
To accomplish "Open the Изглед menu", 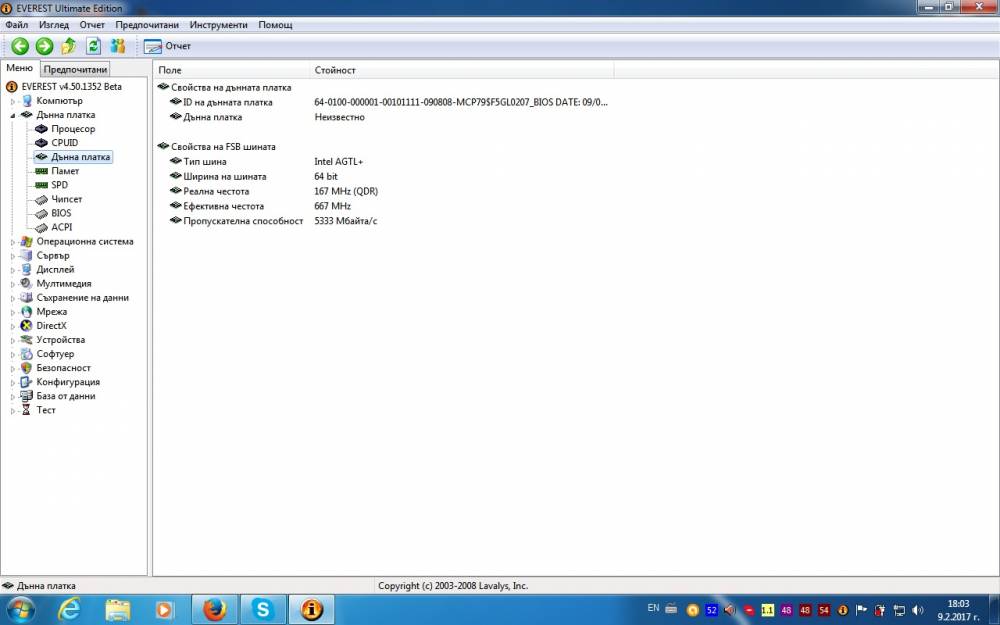I will pos(54,25).
